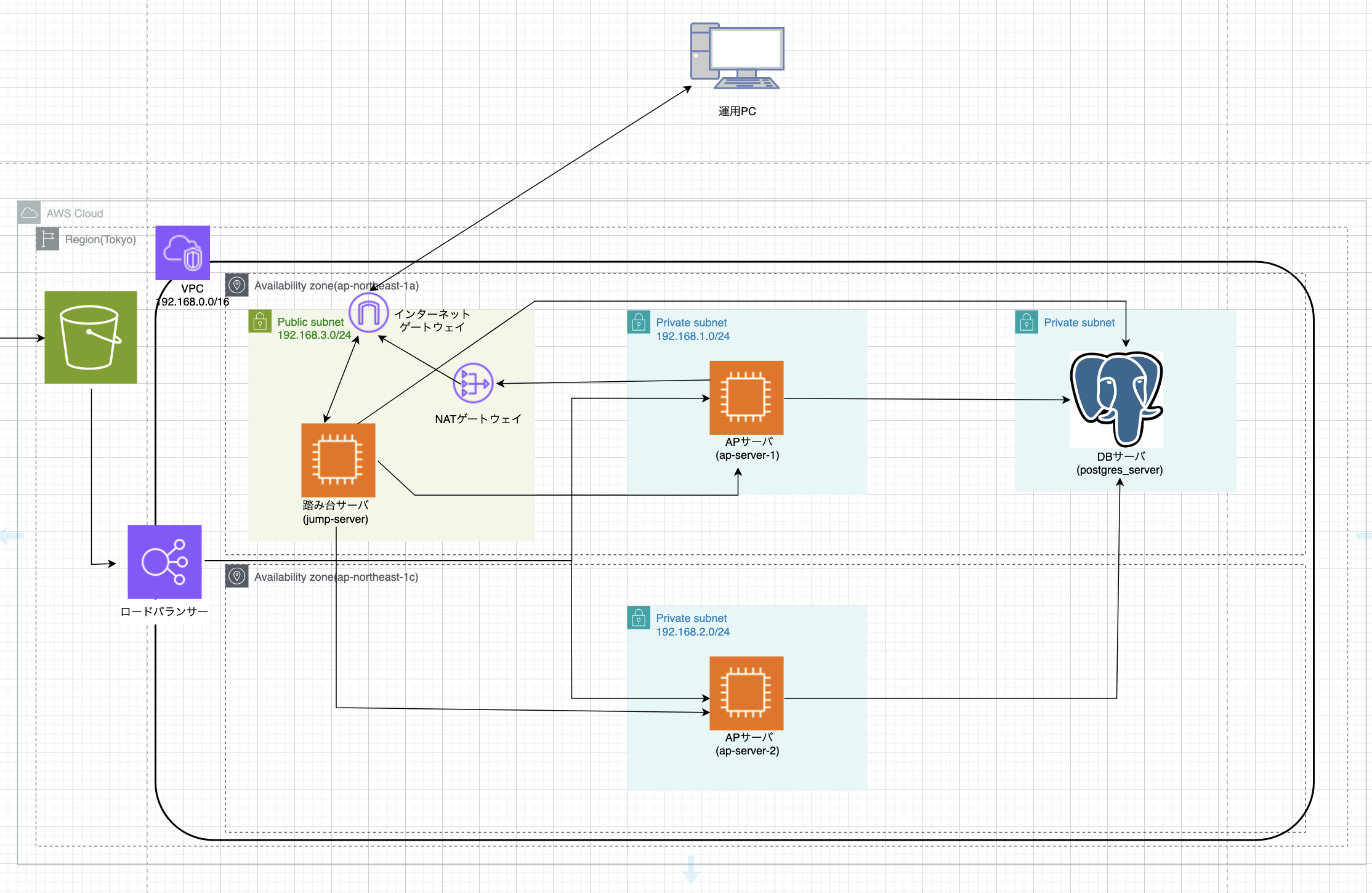Select the NAT gateway icon

(x=473, y=383)
